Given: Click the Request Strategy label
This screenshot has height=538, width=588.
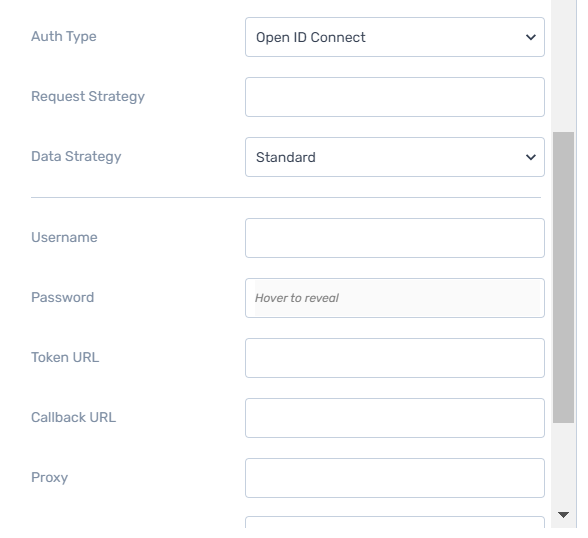Looking at the screenshot, I should coord(88,96).
